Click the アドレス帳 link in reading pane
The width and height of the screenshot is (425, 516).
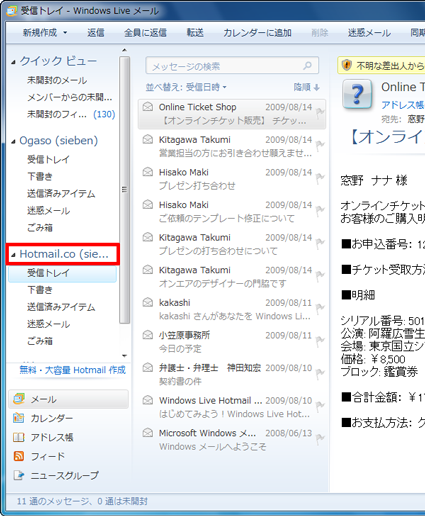(x=403, y=105)
